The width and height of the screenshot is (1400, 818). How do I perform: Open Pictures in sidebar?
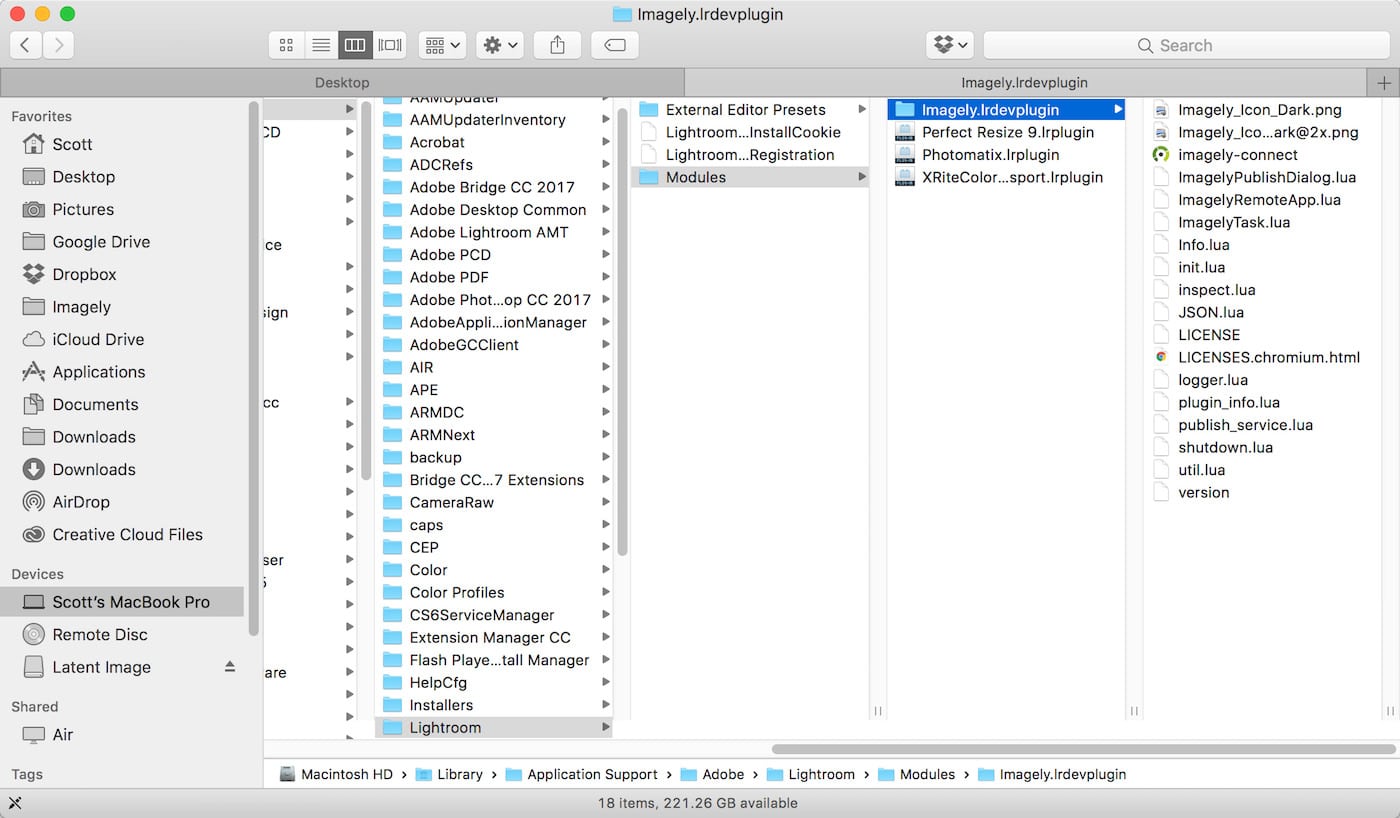coord(83,209)
